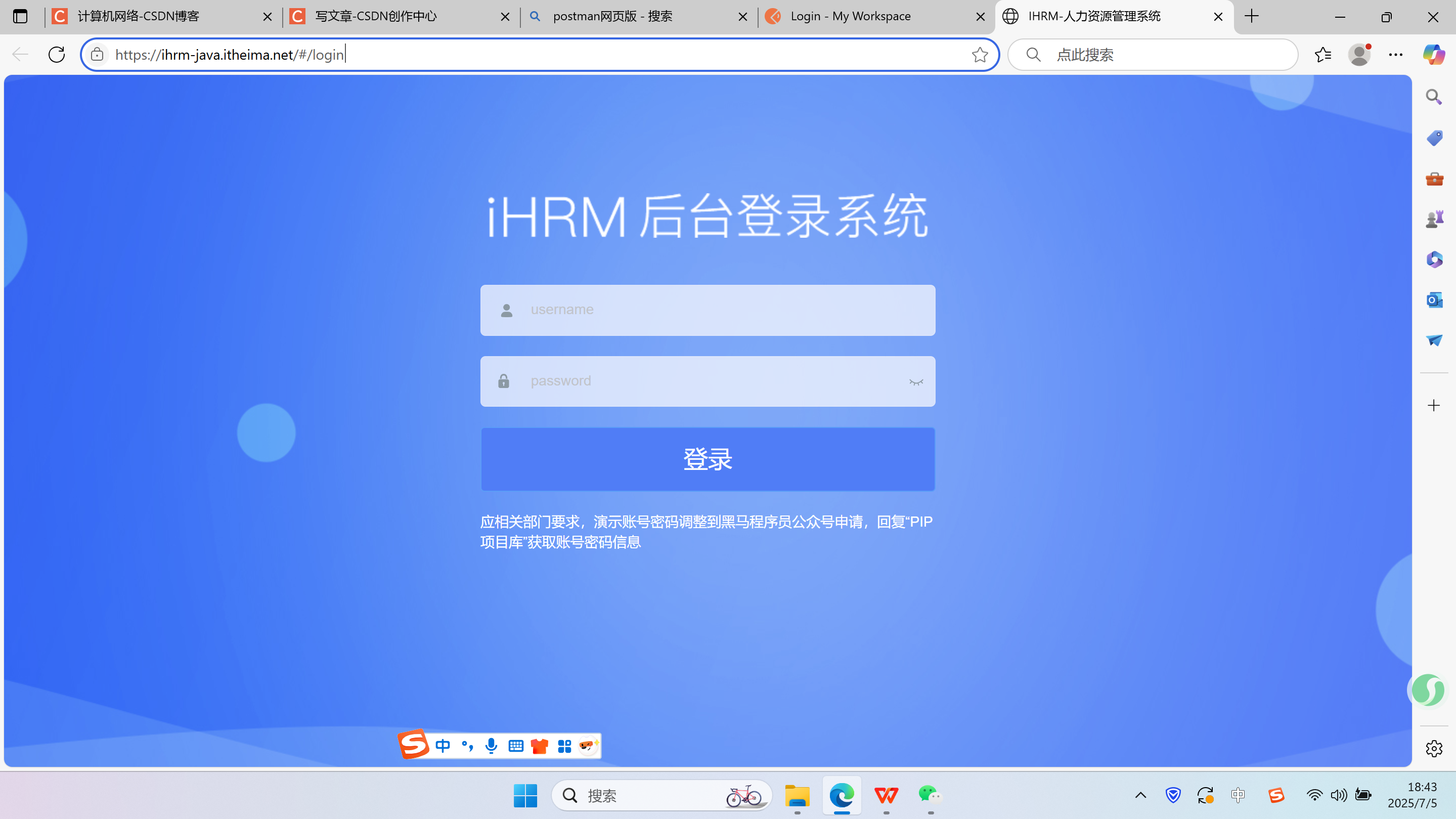Open Games from the Edge sidebar
The width and height of the screenshot is (1456, 819).
(x=1435, y=219)
